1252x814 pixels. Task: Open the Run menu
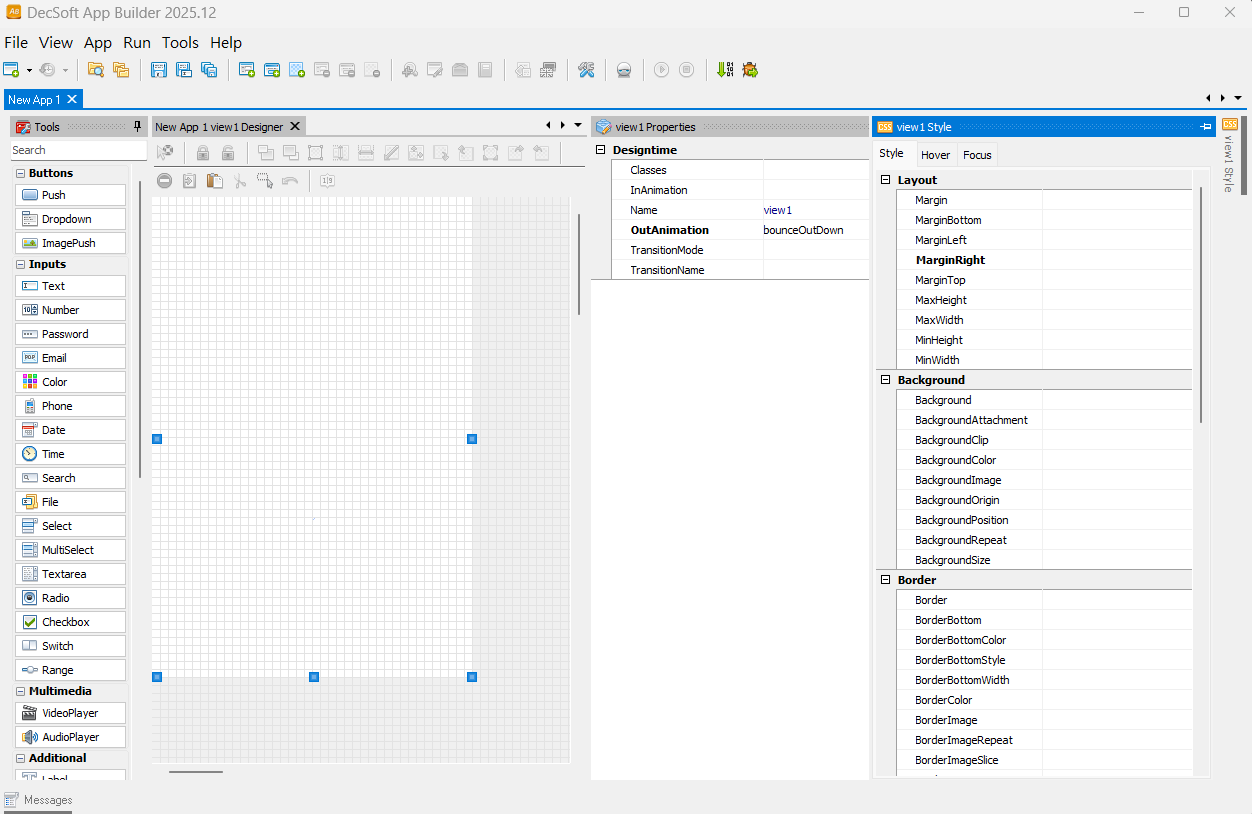pos(137,43)
